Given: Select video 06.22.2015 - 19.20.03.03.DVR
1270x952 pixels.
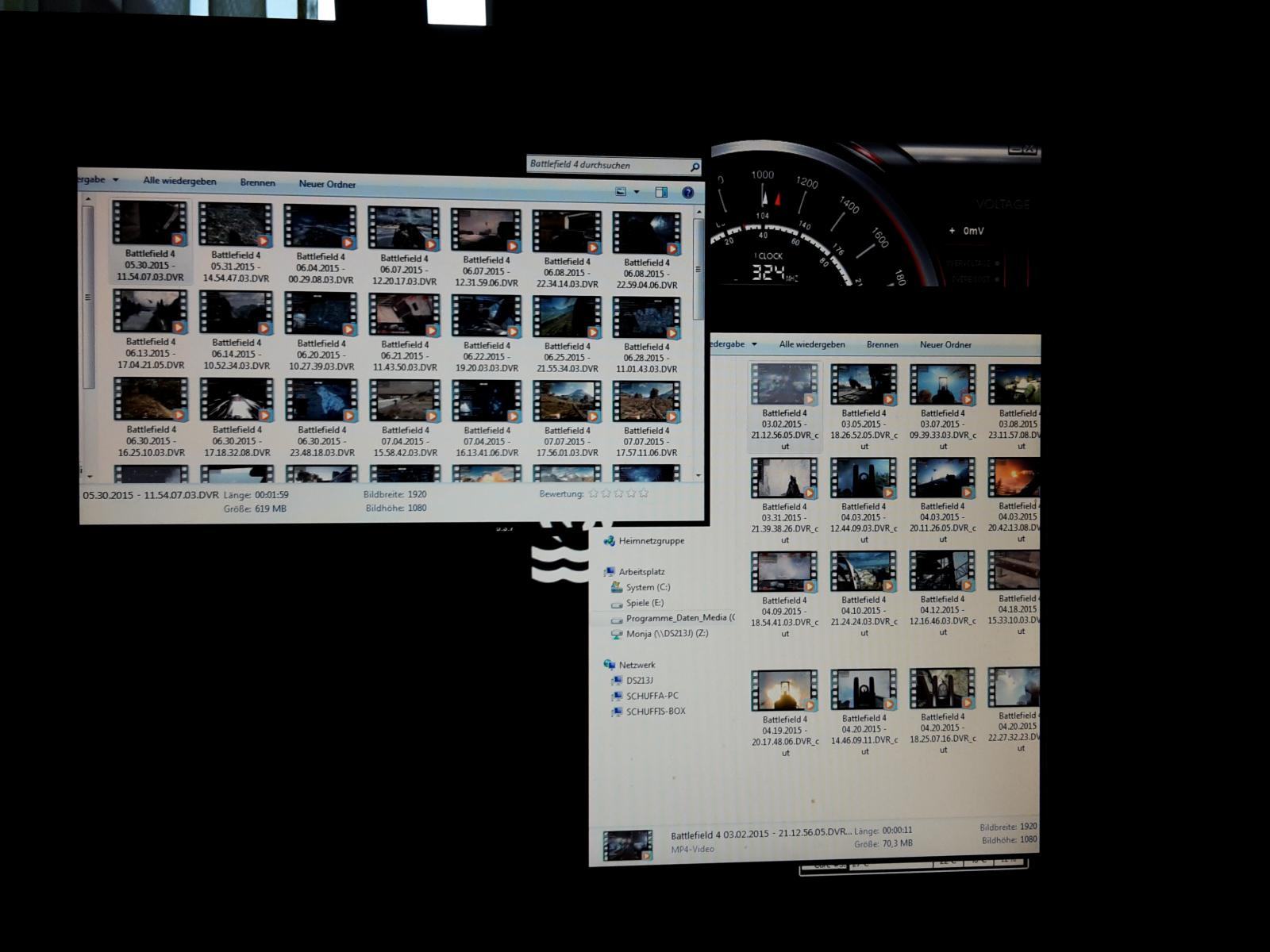Looking at the screenshot, I should pos(487,333).
